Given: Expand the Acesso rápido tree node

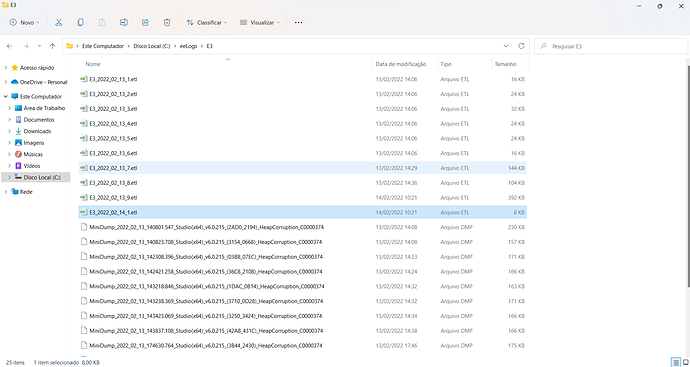Looking at the screenshot, I should [x=6, y=68].
